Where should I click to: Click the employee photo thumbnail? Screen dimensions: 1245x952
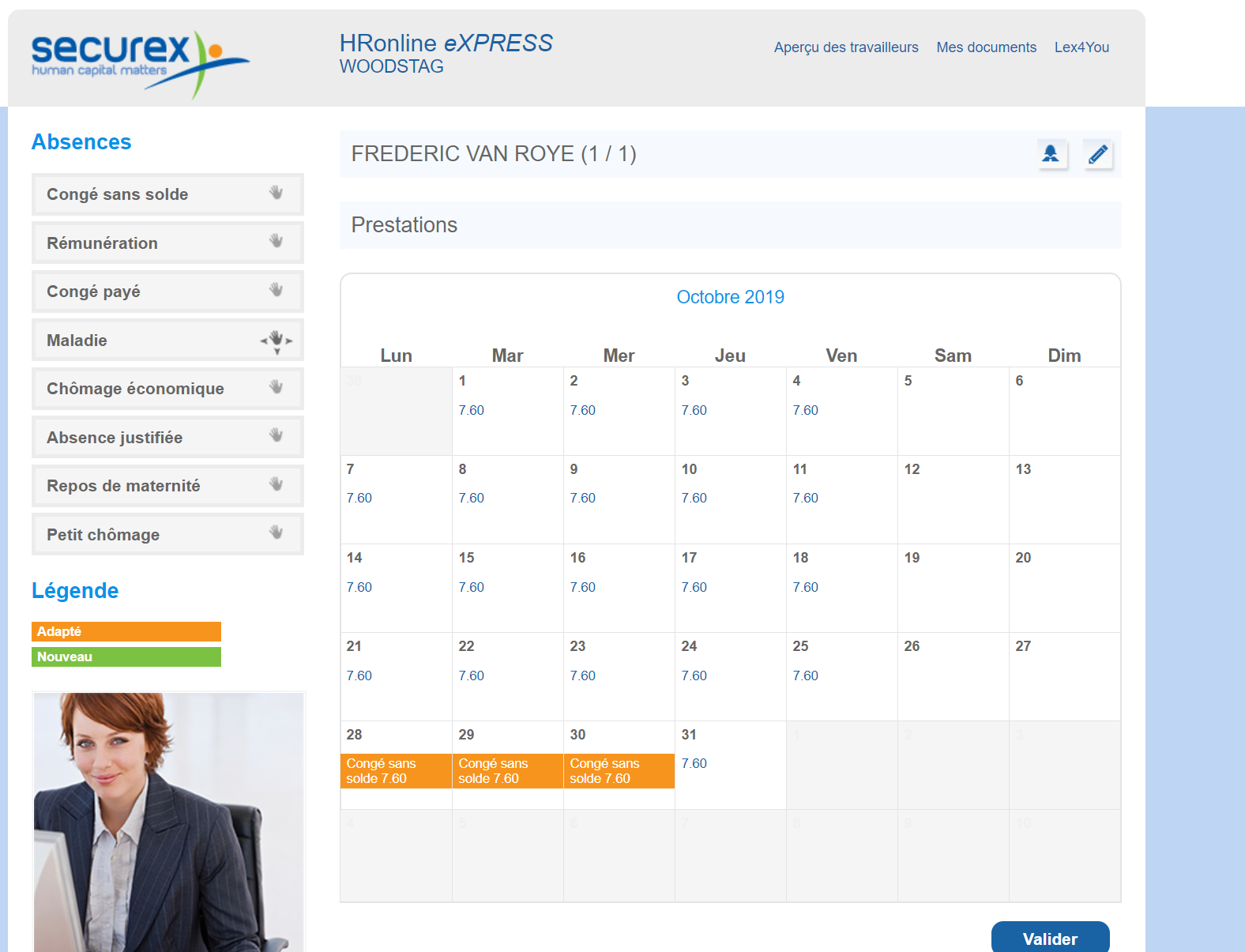[x=168, y=822]
